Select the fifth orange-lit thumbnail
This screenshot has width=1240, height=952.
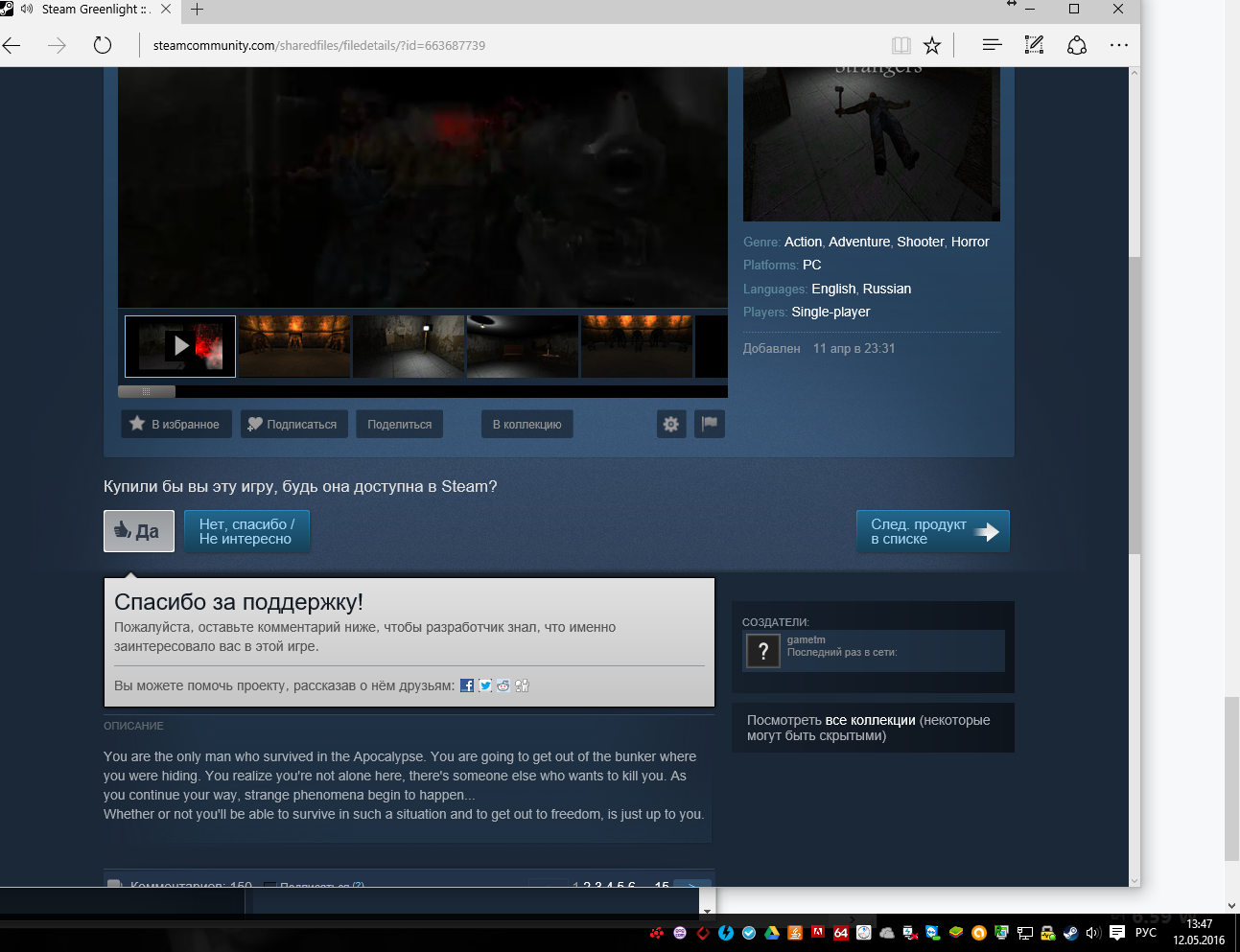pos(637,346)
